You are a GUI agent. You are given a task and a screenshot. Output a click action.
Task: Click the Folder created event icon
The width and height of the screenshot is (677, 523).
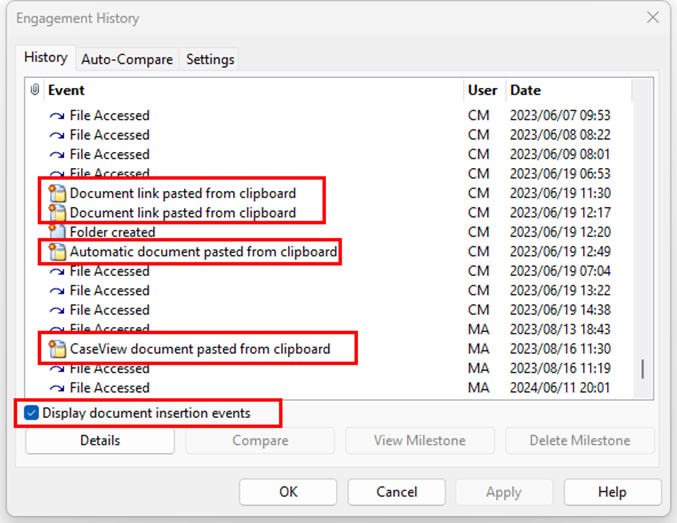coord(58,232)
